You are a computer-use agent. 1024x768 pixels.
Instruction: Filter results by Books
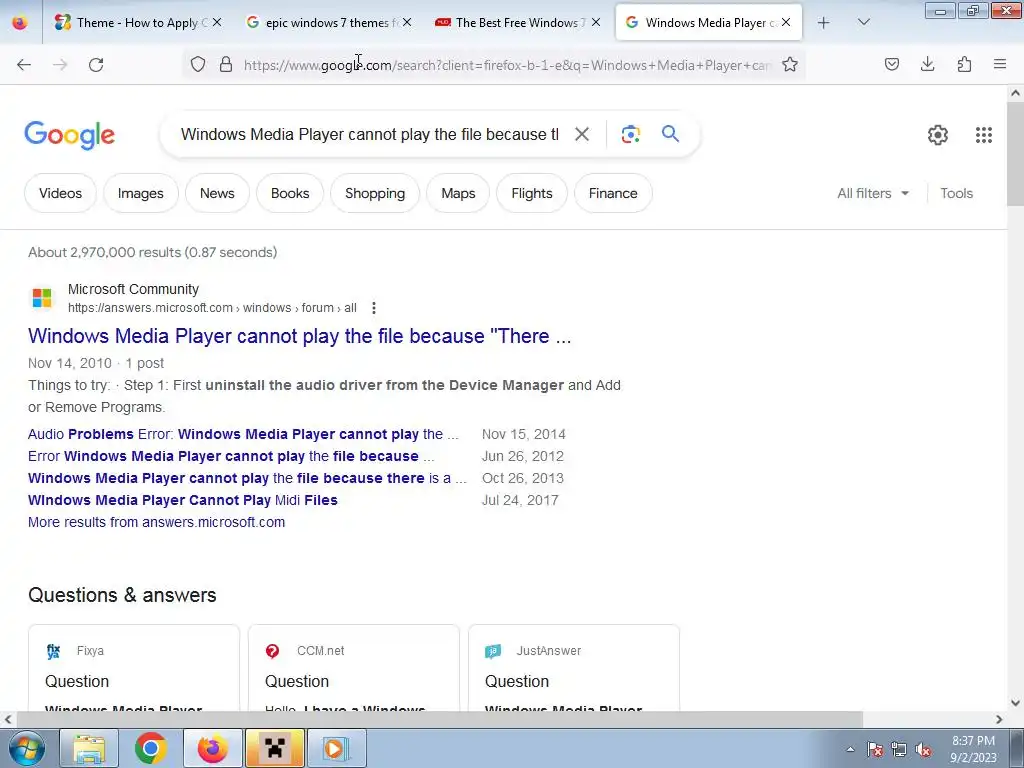pyautogui.click(x=290, y=193)
